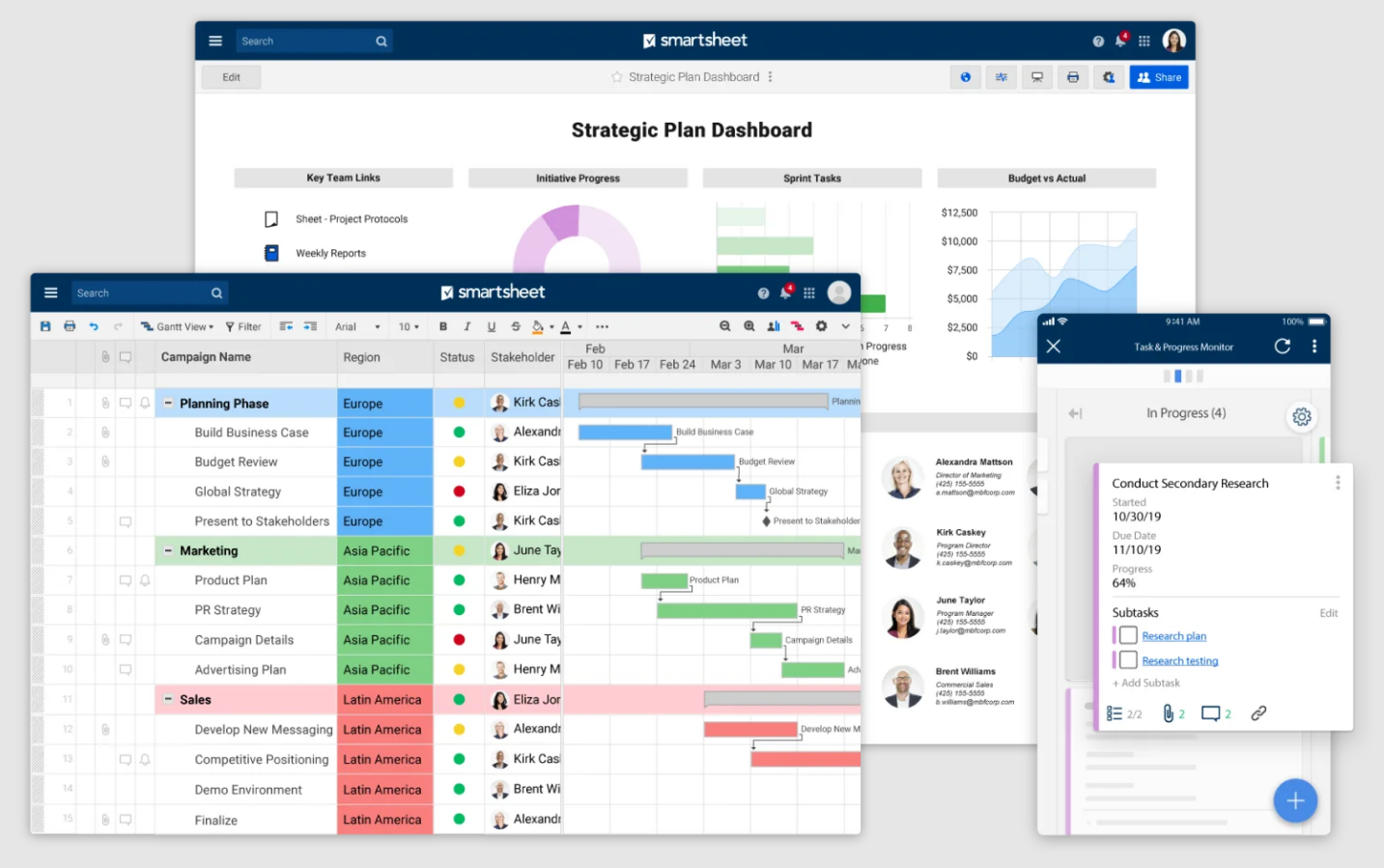Zoom out the Gantt chart timeline
Screen dimensions: 1384x868
click(724, 326)
